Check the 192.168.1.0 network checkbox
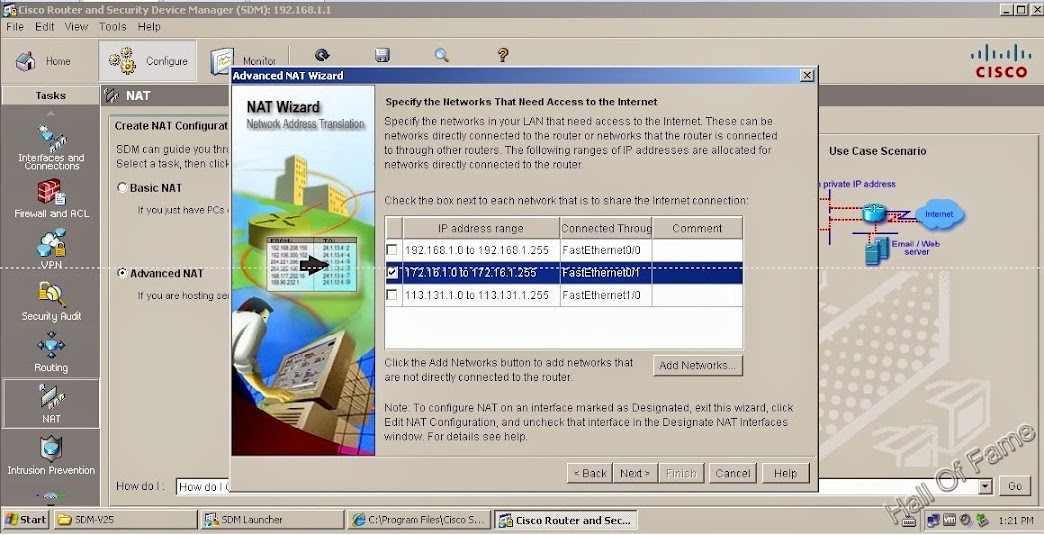The height and width of the screenshot is (535, 1044). pyautogui.click(x=392, y=250)
